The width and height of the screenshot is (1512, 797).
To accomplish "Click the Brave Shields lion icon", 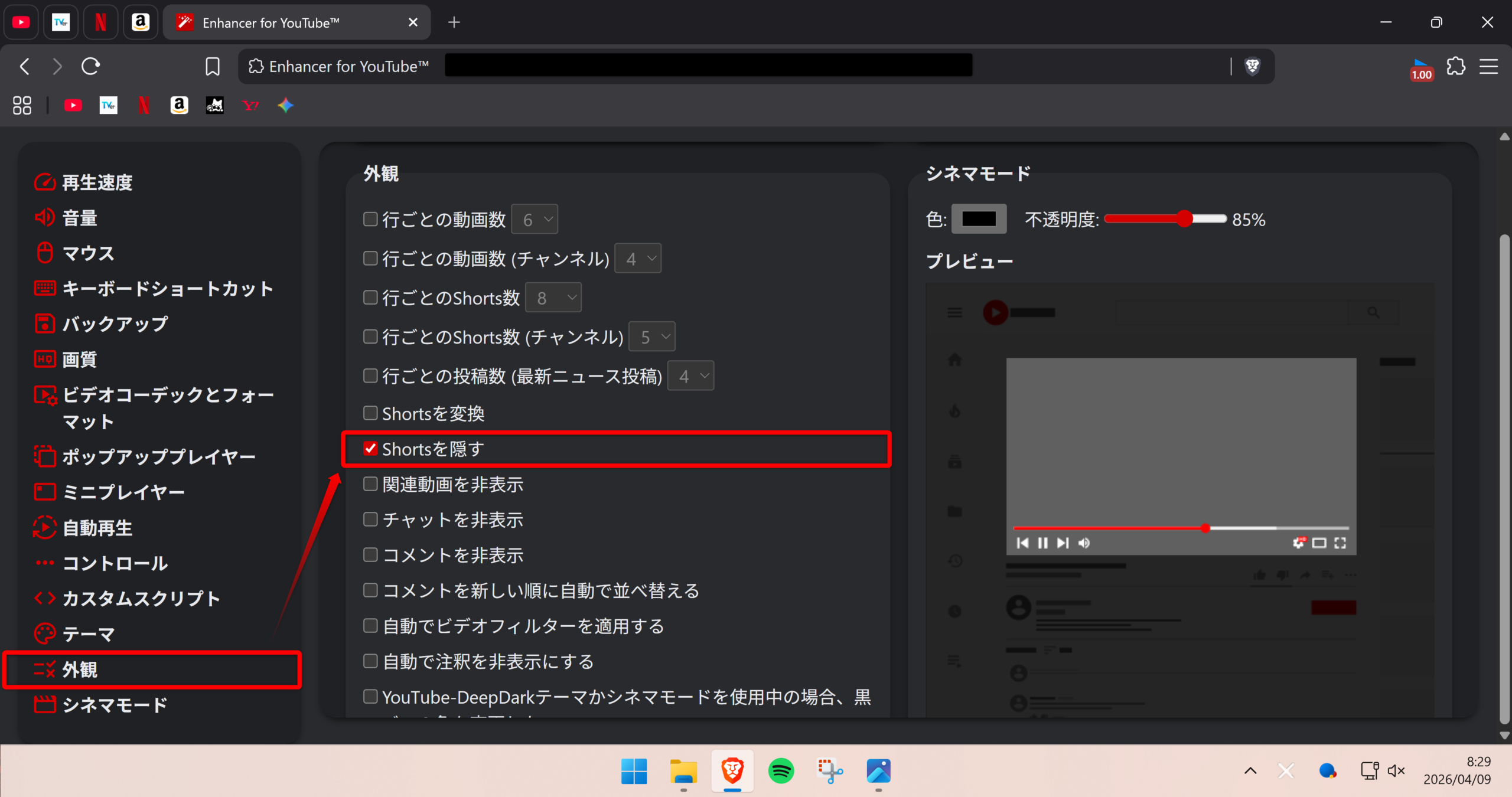I will [x=1252, y=66].
